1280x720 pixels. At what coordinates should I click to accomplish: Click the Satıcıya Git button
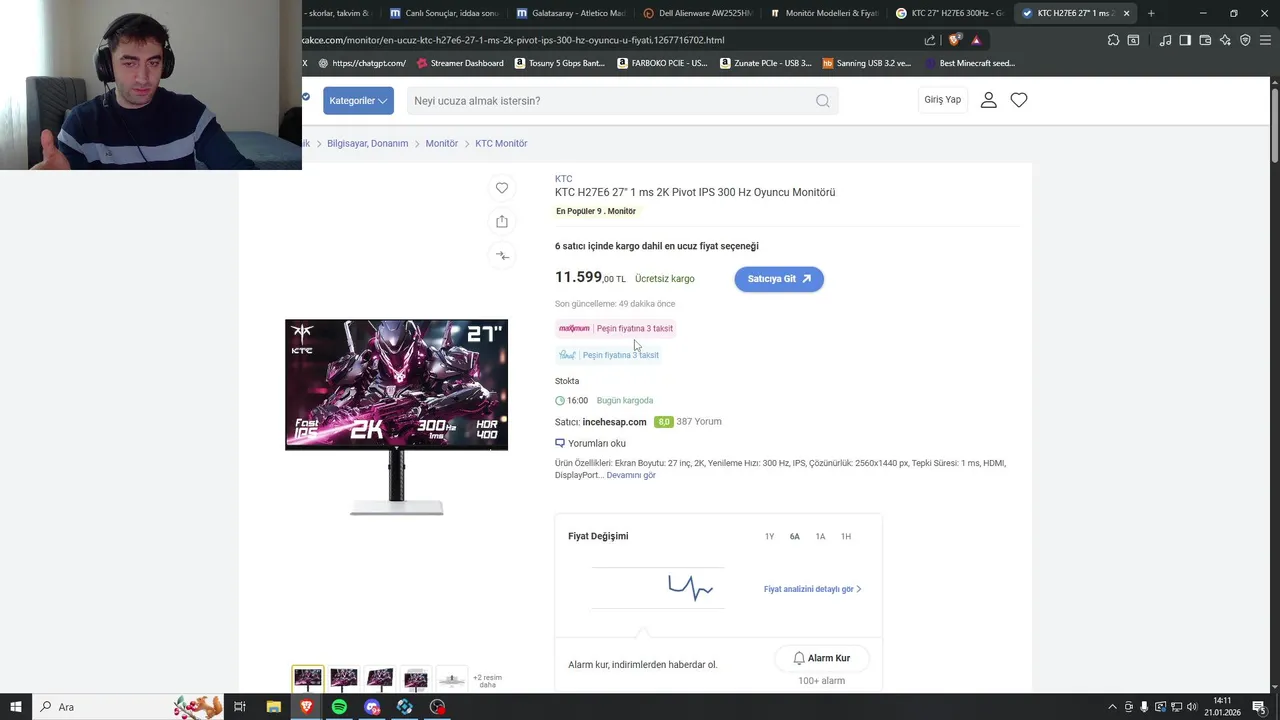pyautogui.click(x=779, y=279)
